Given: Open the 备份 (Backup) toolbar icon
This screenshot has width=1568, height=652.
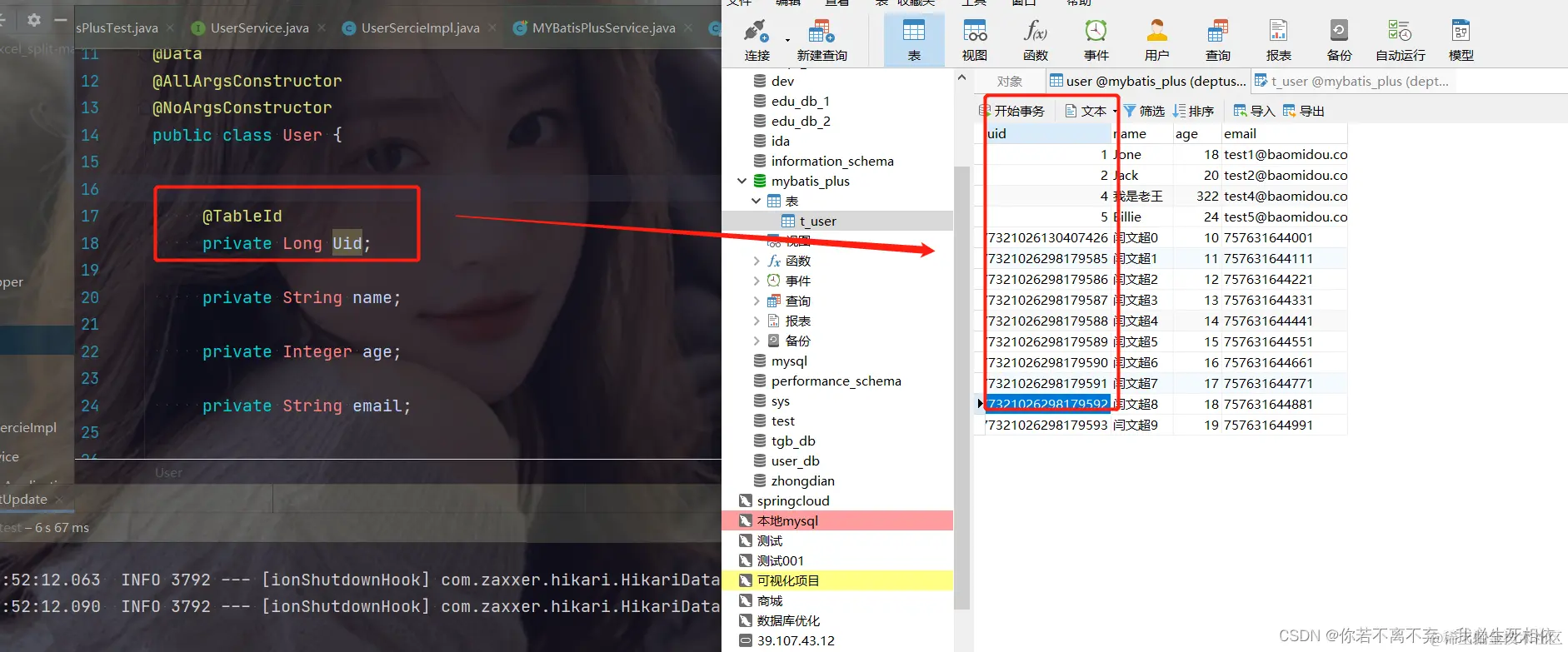Looking at the screenshot, I should pyautogui.click(x=1340, y=40).
